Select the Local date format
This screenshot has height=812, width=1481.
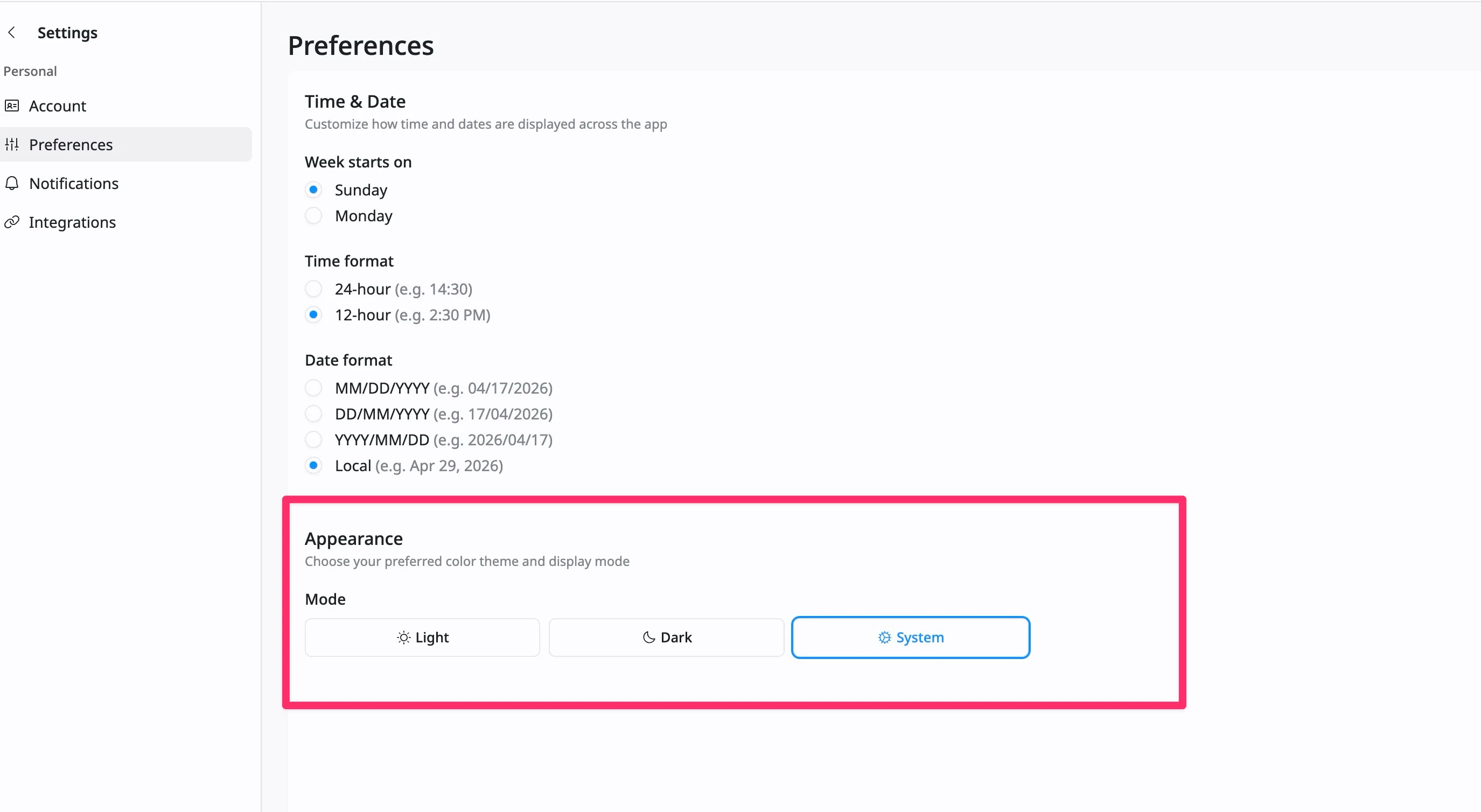(313, 465)
